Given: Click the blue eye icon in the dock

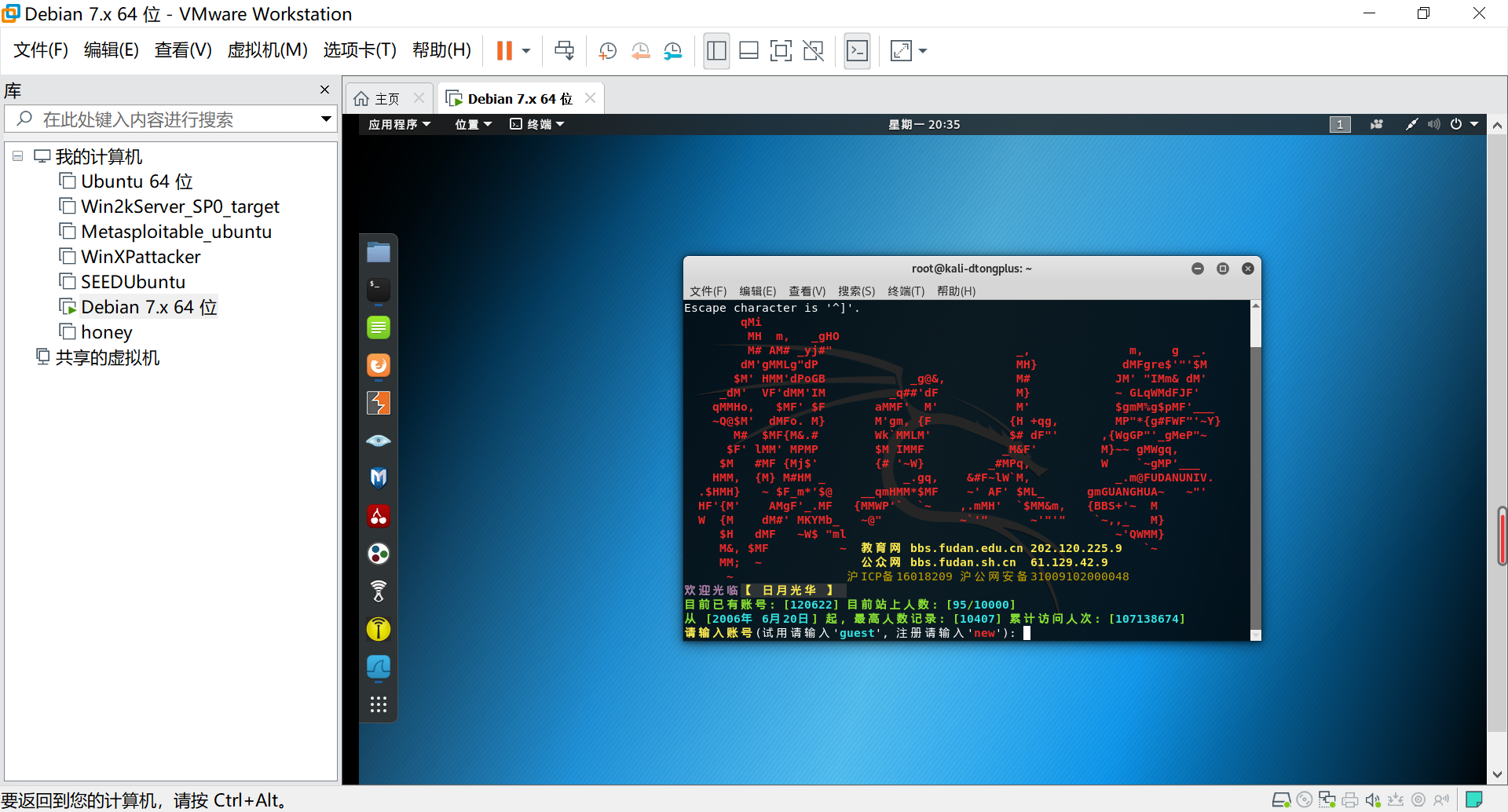Looking at the screenshot, I should 379,441.
